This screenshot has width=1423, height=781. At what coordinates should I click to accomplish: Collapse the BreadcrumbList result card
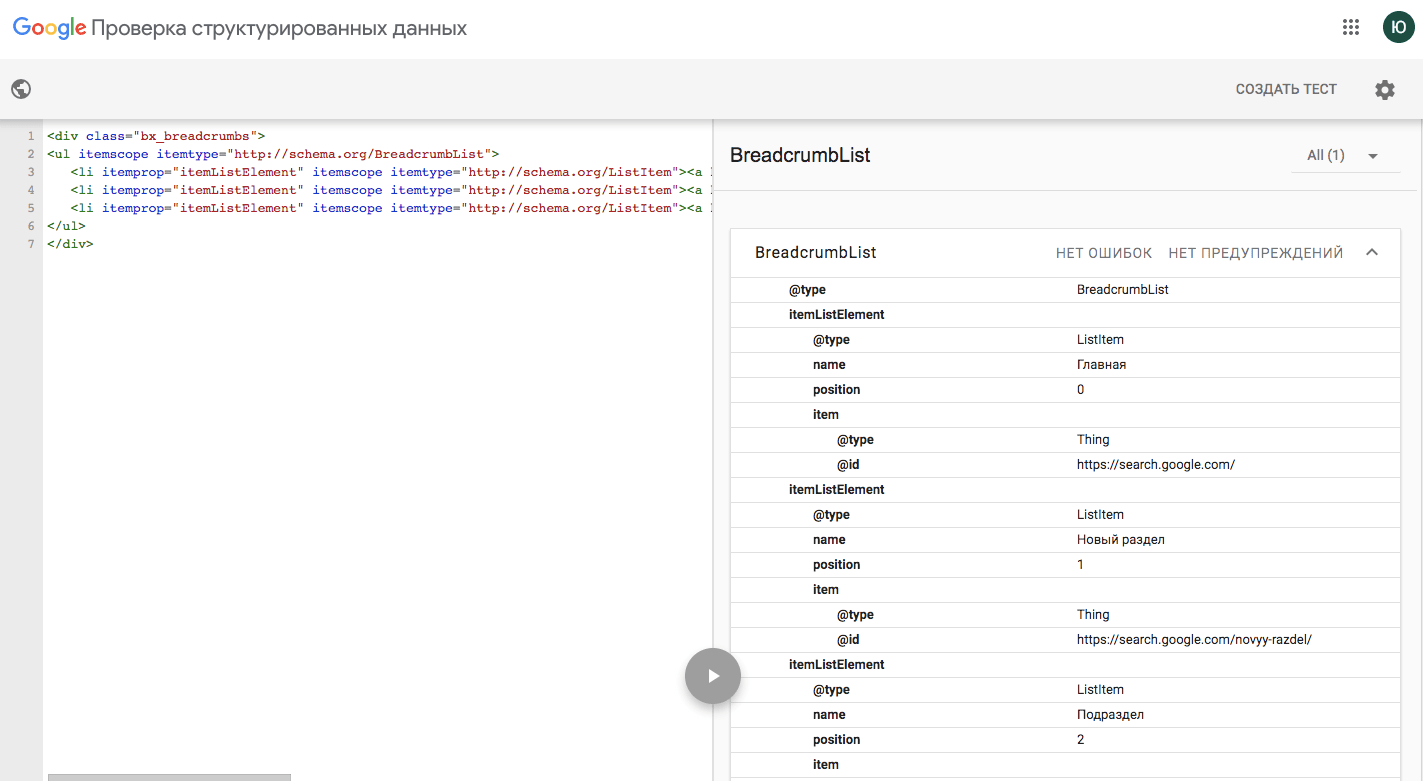[1372, 252]
